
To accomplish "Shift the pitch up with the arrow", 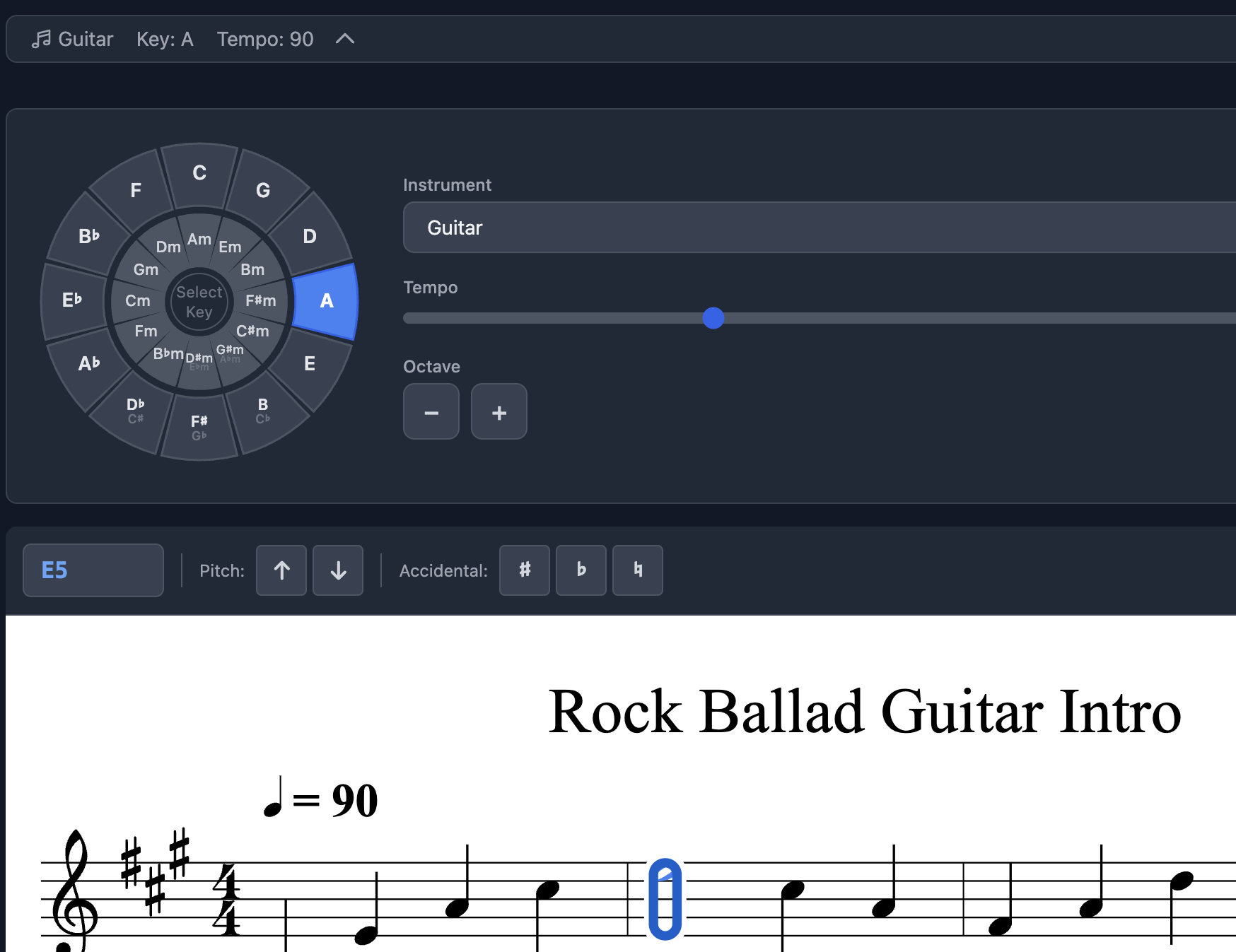I will 281,570.
